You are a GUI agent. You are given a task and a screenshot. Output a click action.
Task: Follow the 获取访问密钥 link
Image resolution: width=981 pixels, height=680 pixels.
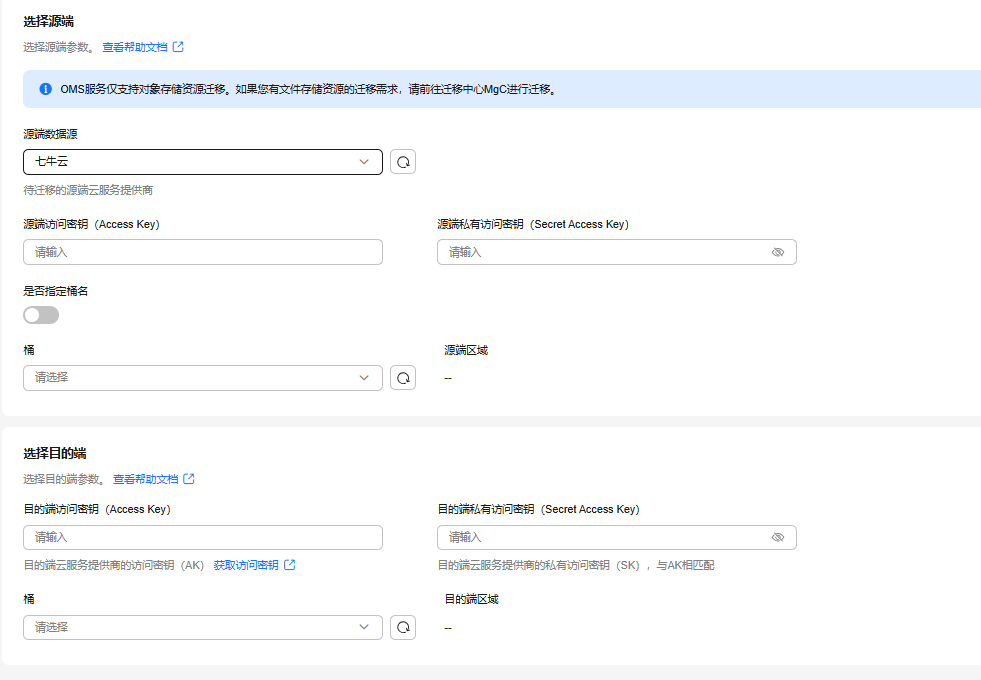[246, 565]
